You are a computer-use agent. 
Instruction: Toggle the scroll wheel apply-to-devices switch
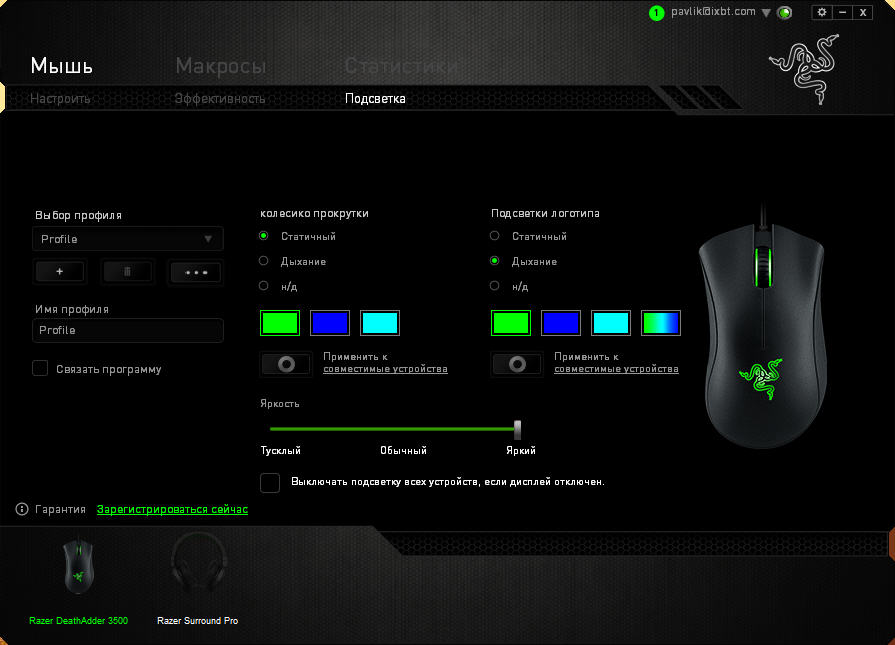click(x=286, y=364)
